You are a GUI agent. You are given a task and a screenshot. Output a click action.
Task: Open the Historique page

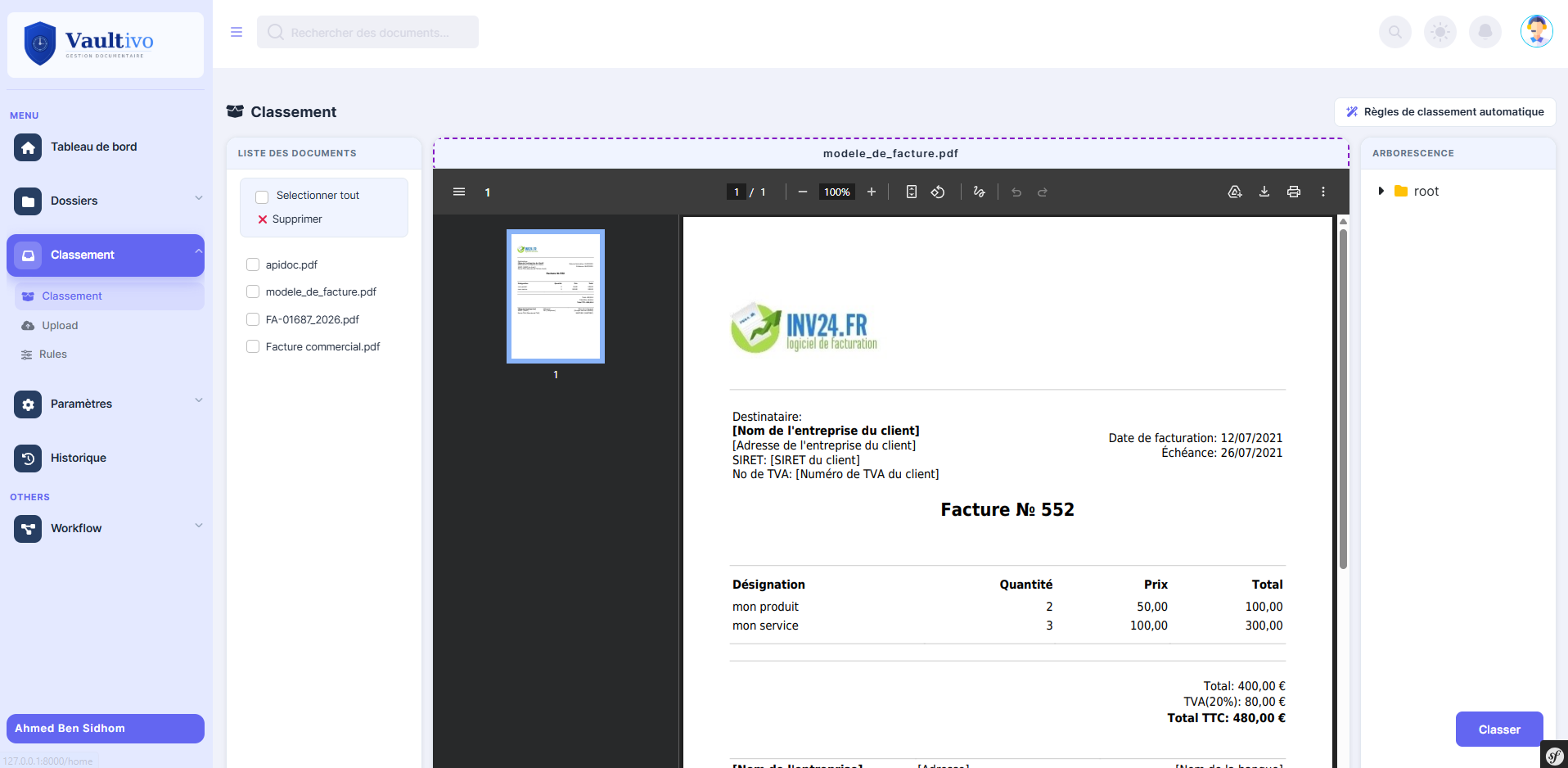(79, 459)
